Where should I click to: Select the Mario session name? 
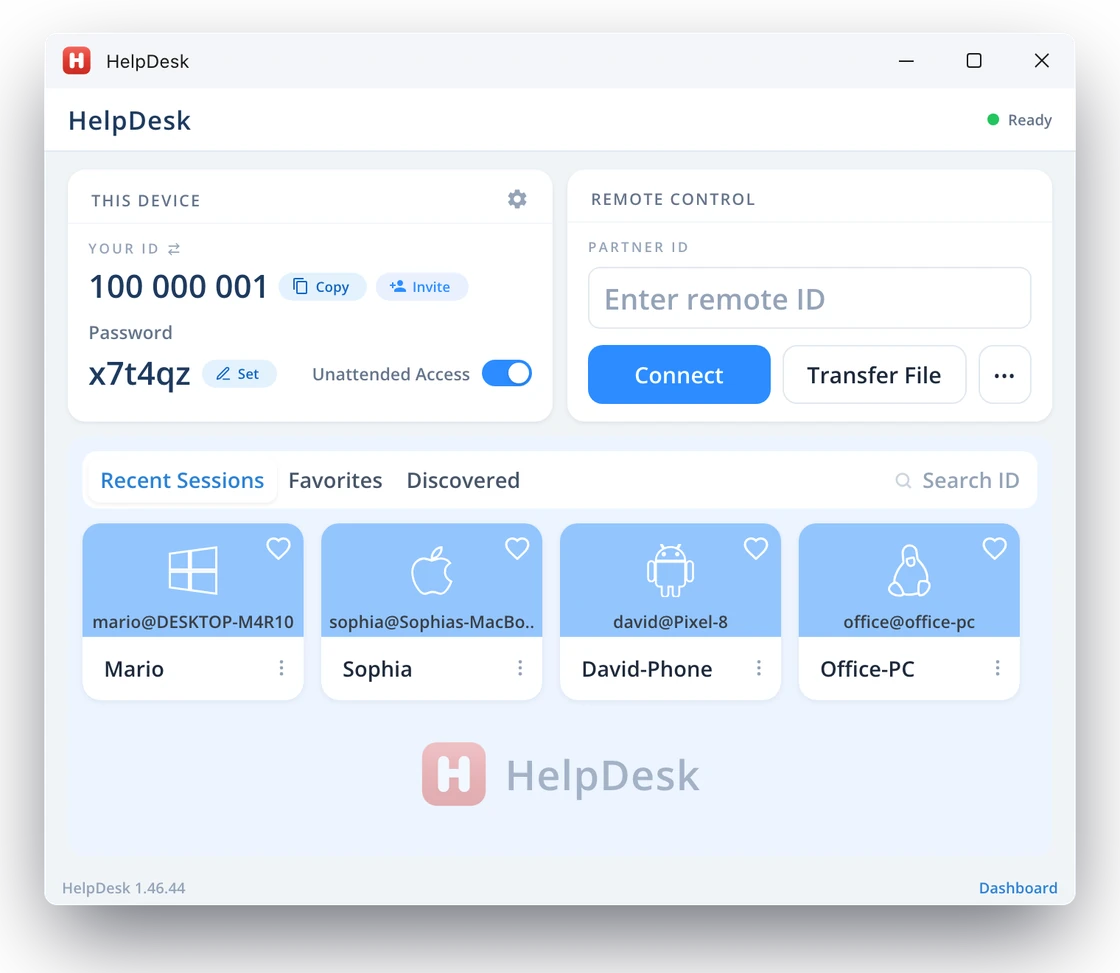(x=134, y=669)
